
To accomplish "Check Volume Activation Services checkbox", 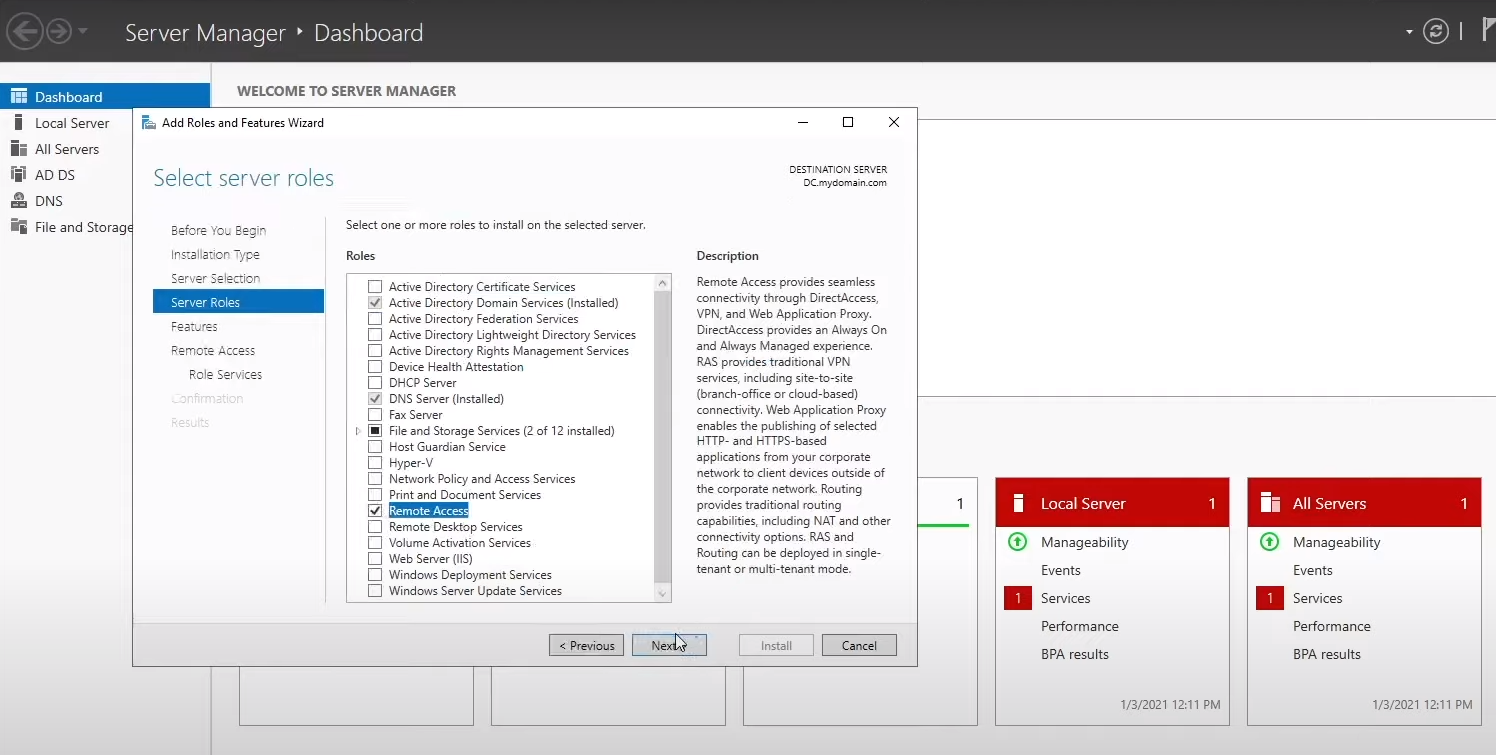I will click(375, 543).
